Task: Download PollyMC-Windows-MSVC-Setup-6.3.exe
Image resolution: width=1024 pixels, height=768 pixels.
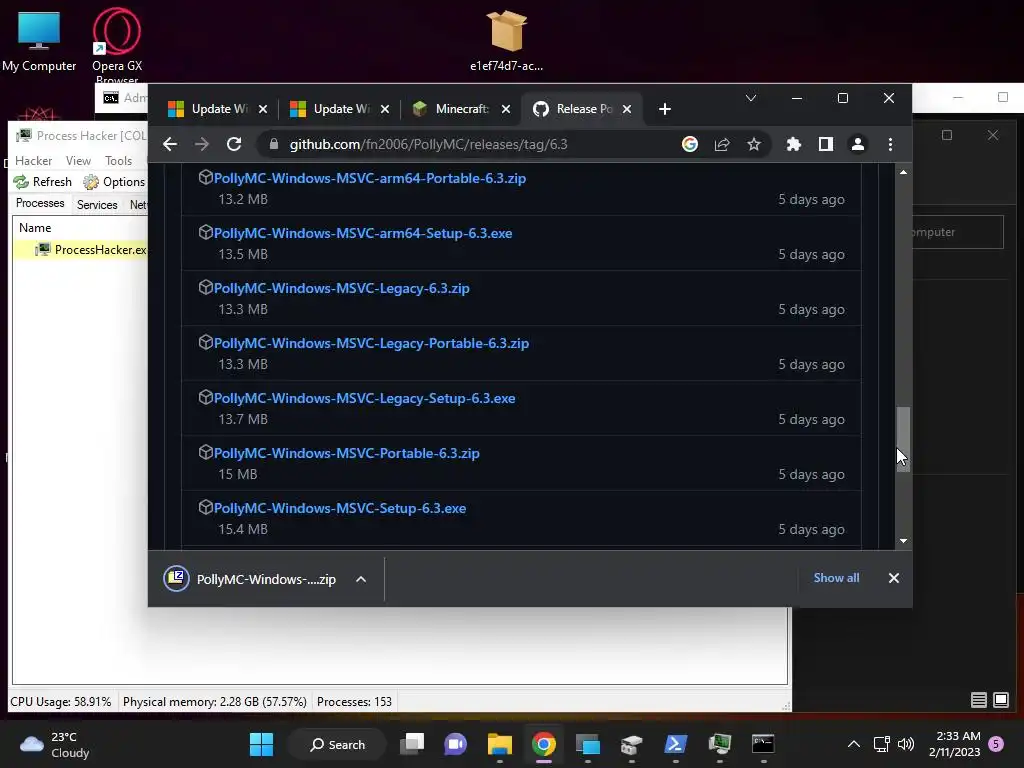Action: point(340,507)
